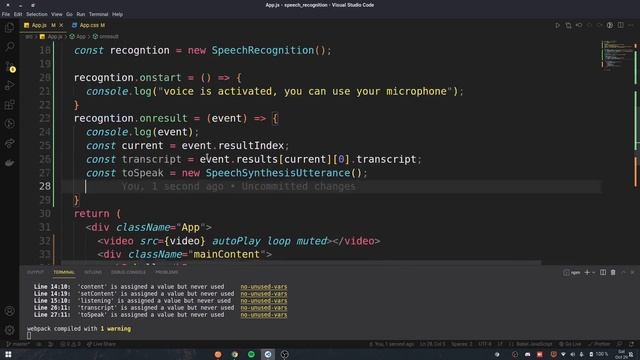Image resolution: width=640 pixels, height=360 pixels.
Task: Click the Split Editor icon in editor toolbar
Action: pos(620,25)
